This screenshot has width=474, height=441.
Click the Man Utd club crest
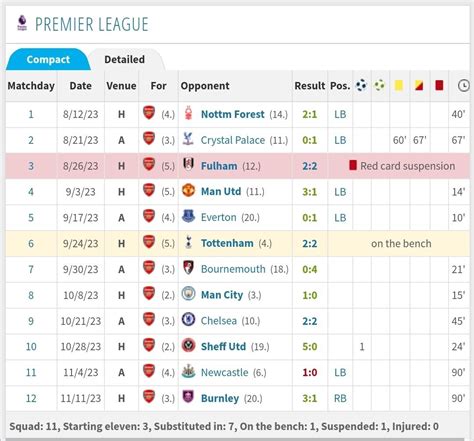(x=188, y=191)
